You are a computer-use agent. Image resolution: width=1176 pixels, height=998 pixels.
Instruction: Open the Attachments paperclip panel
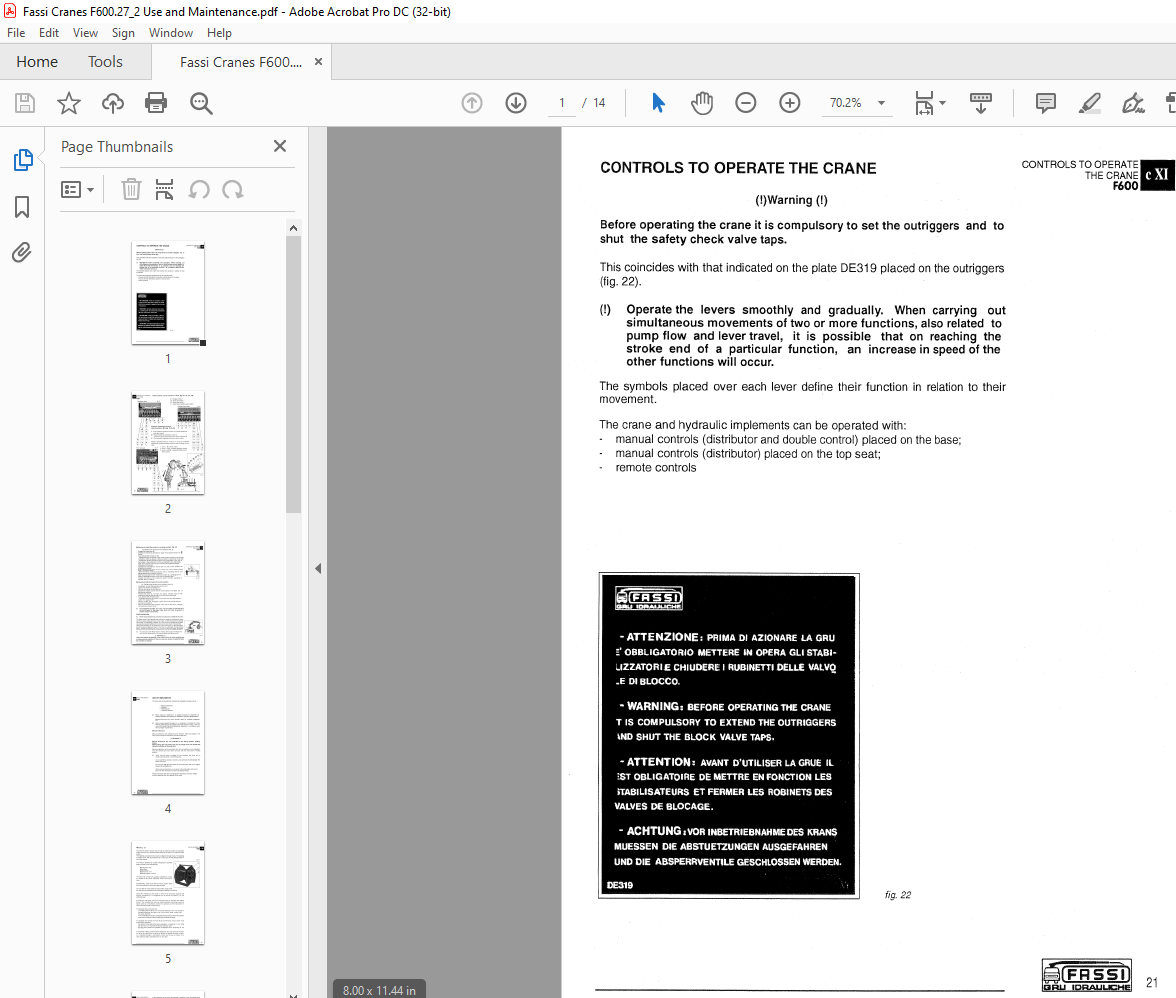(22, 253)
